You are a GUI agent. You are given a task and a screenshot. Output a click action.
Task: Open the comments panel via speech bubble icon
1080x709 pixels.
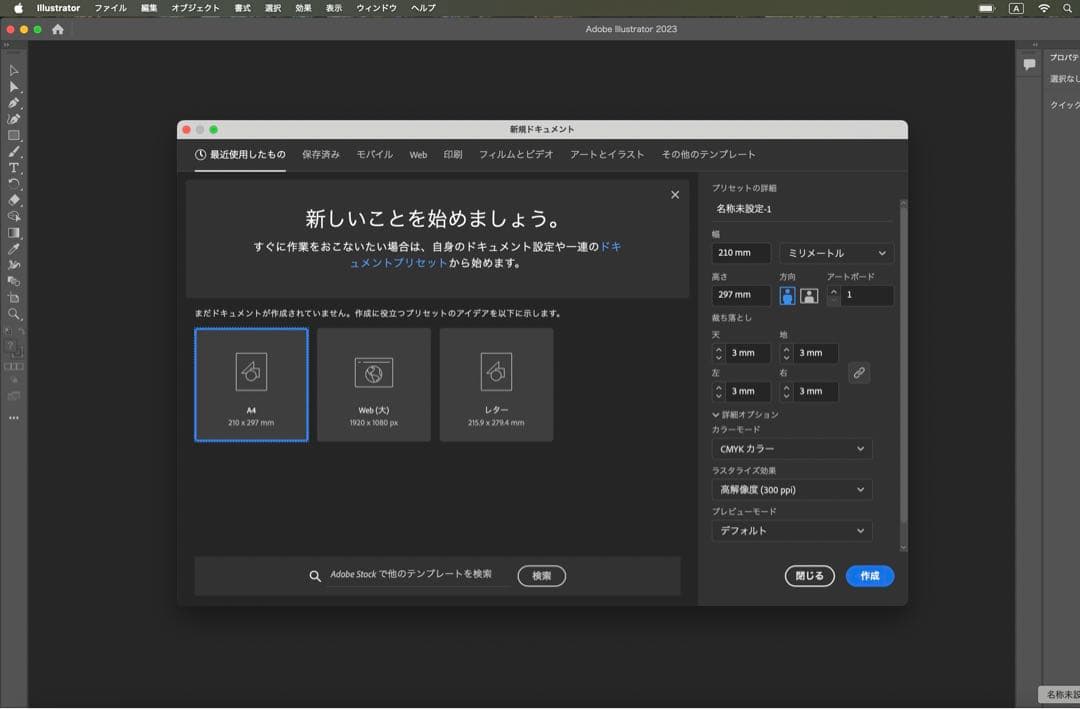click(x=1029, y=64)
